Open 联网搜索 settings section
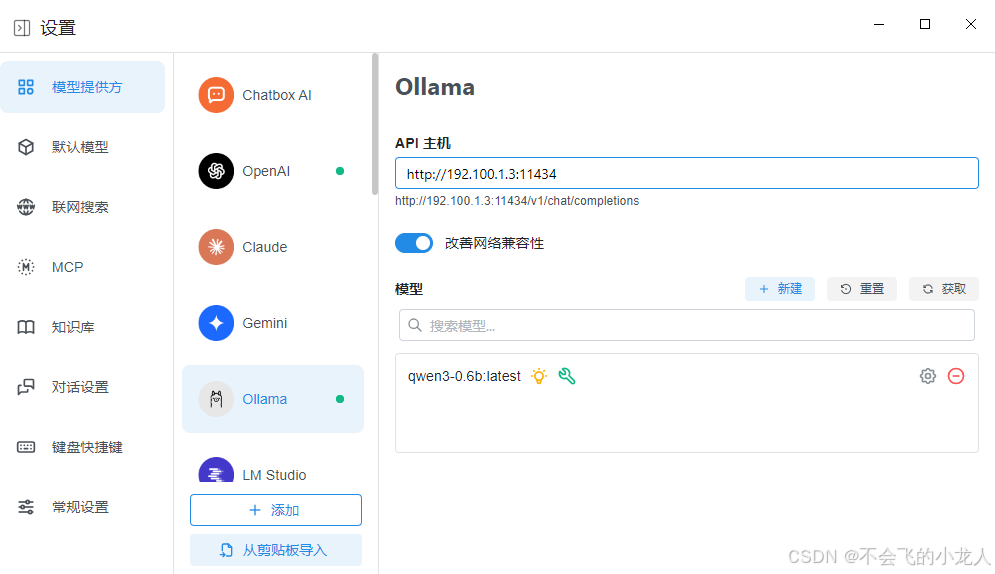 [x=82, y=207]
